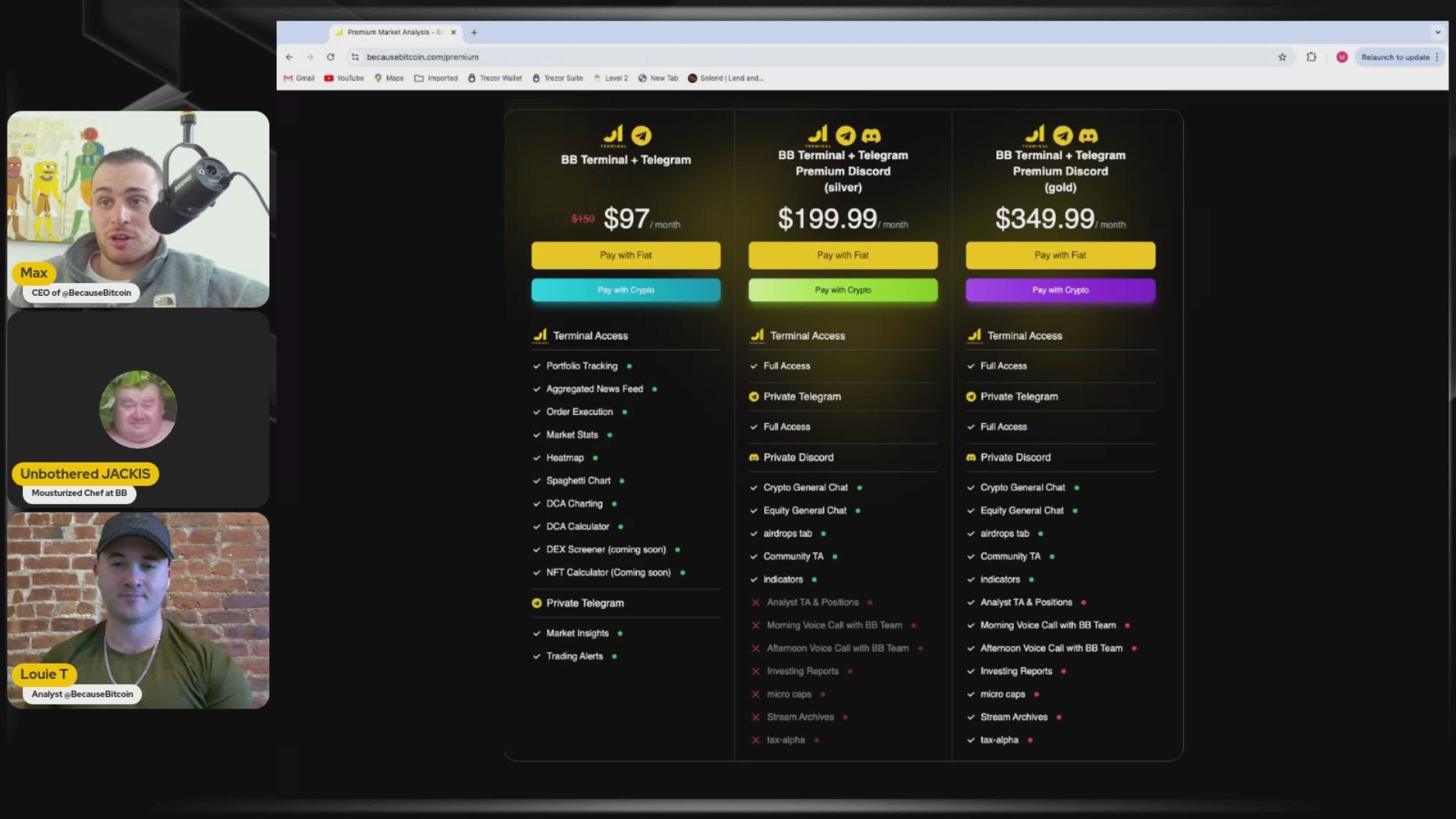Viewport: 1456px width, 819px height.
Task: Click the Terminal Access icon in the first plan
Action: (x=540, y=336)
